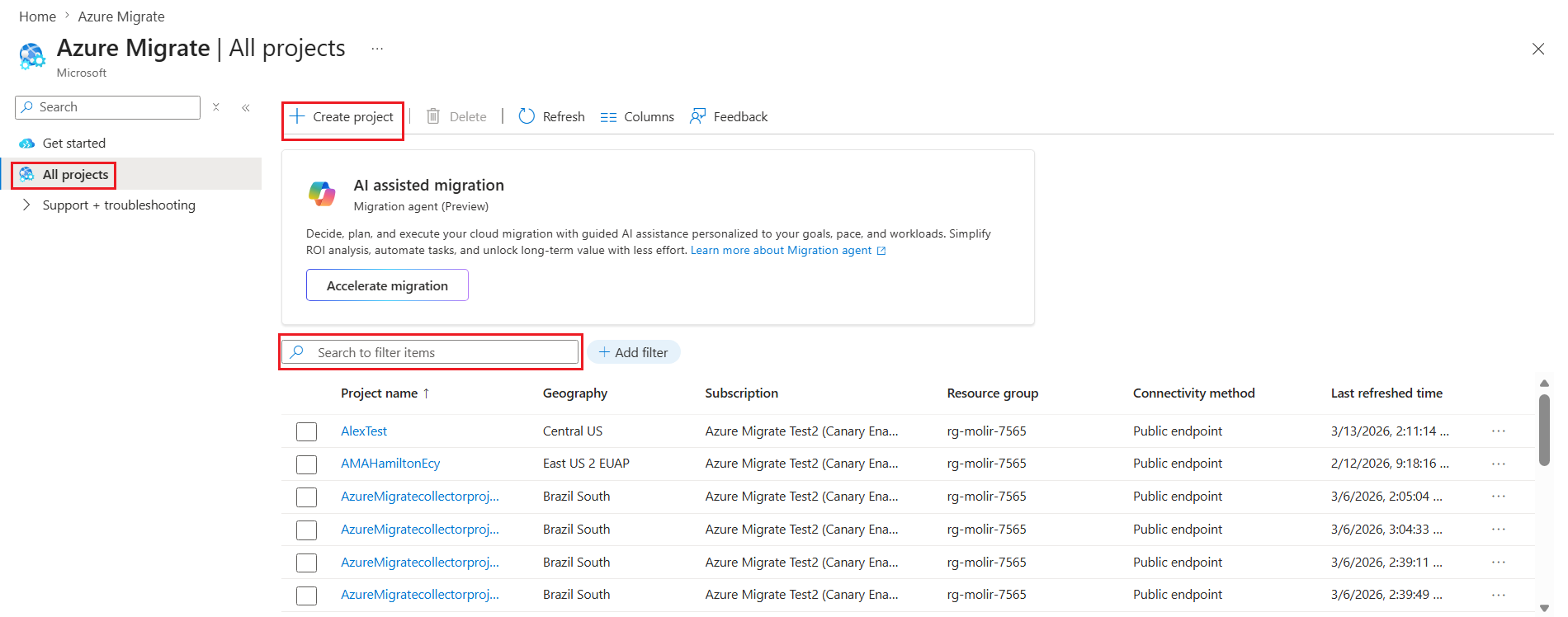This screenshot has height=617, width=1568.
Task: Open ellipsis menu for row refreshed 2:39:11
Action: 1499,562
